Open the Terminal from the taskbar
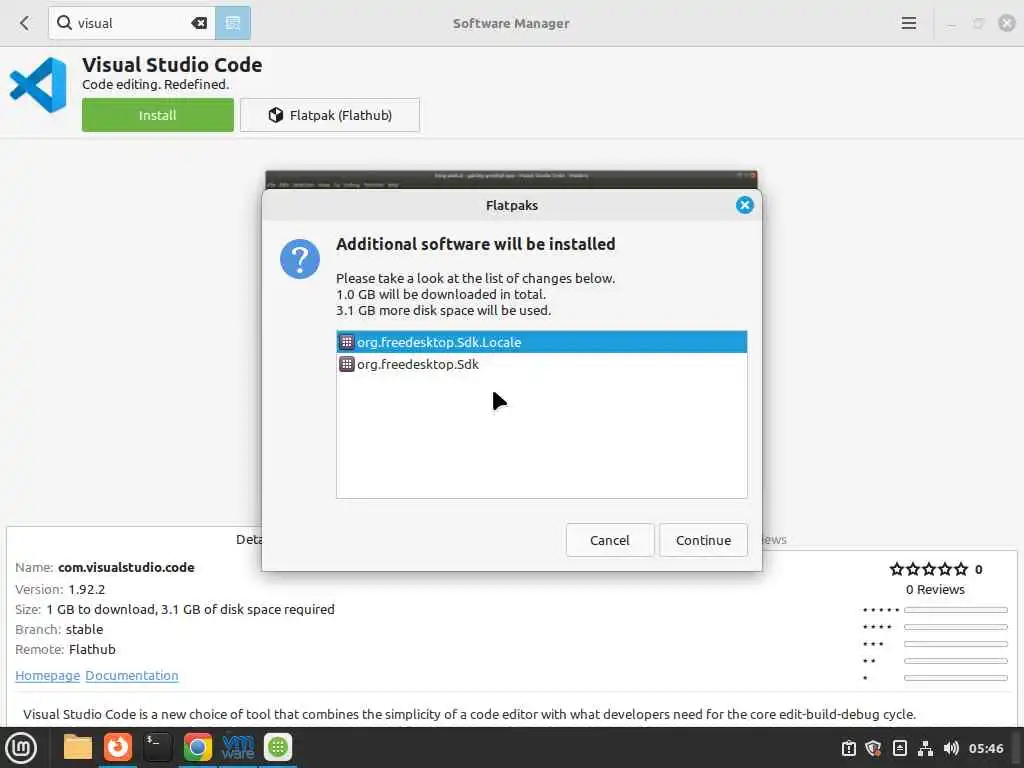 pyautogui.click(x=157, y=748)
